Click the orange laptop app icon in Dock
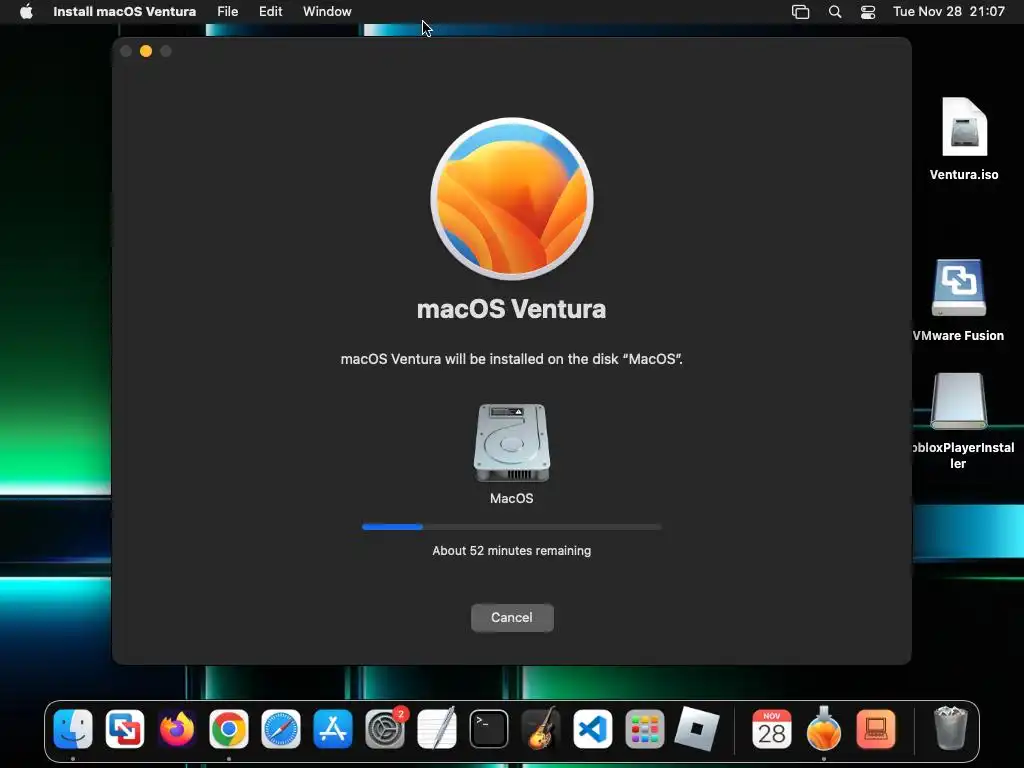 (x=875, y=729)
